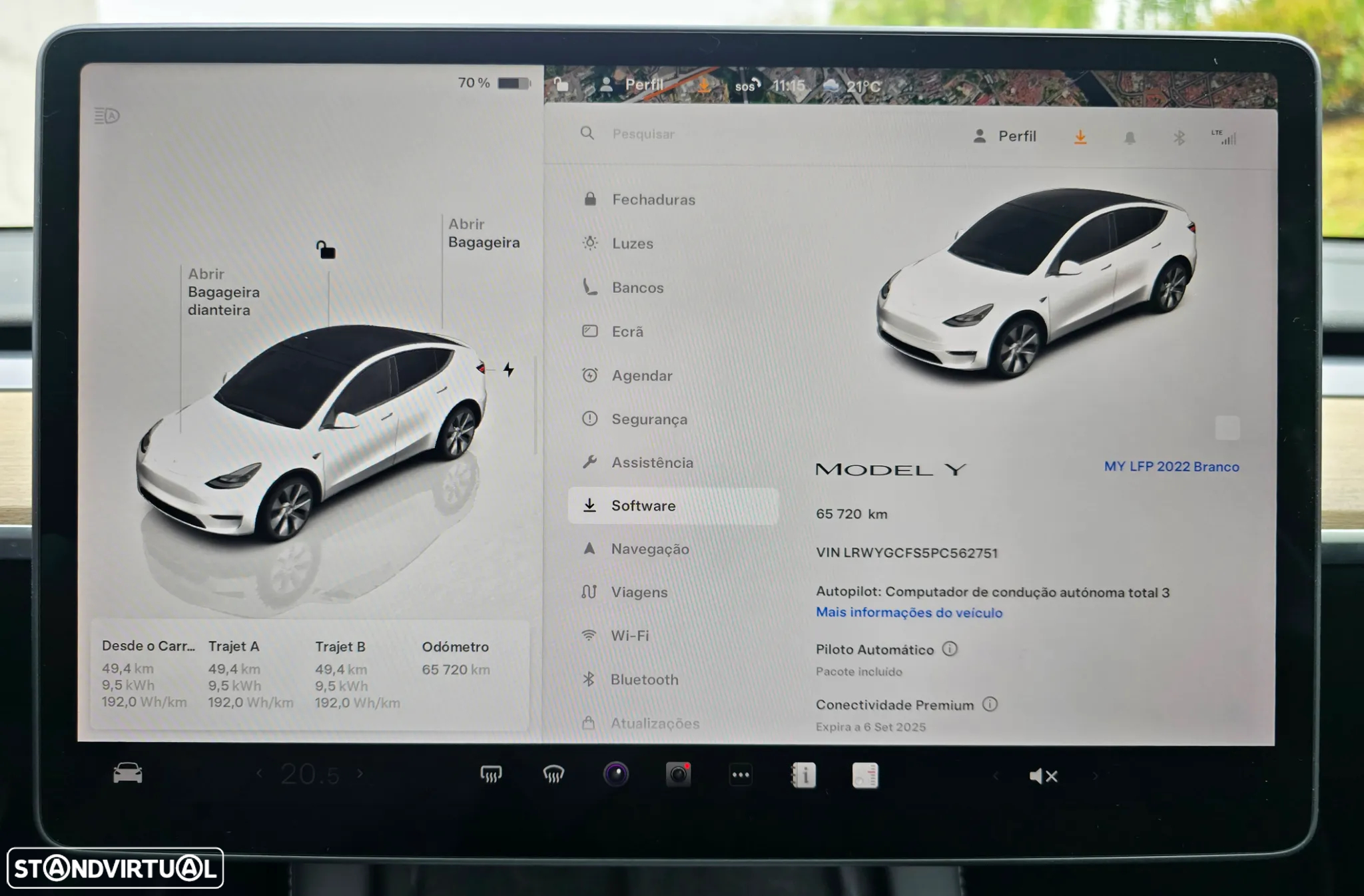Viewport: 1364px width, 896px height.
Task: Click the info icon beside Conectividade Premium
Action: (x=990, y=704)
